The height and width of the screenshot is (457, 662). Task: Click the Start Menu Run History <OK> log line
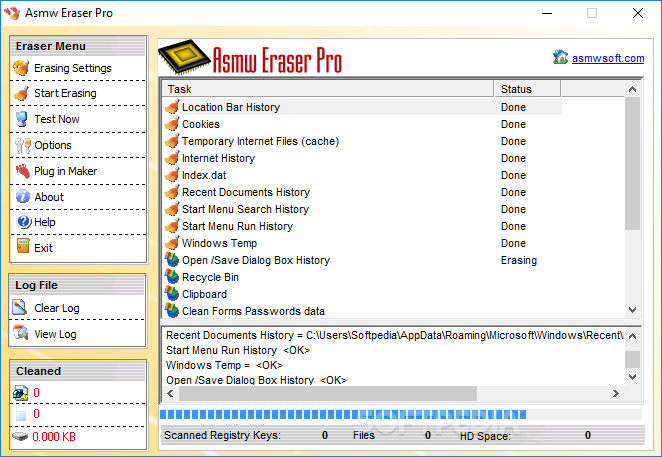click(x=238, y=350)
